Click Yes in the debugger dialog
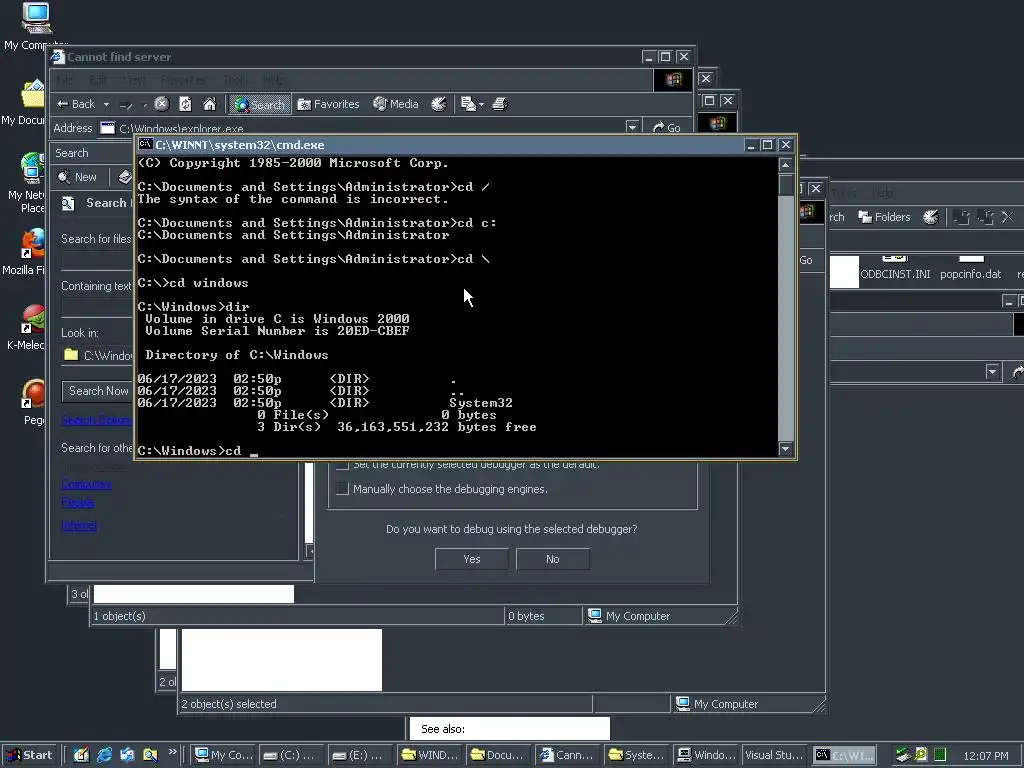This screenshot has width=1024, height=768. (472, 559)
